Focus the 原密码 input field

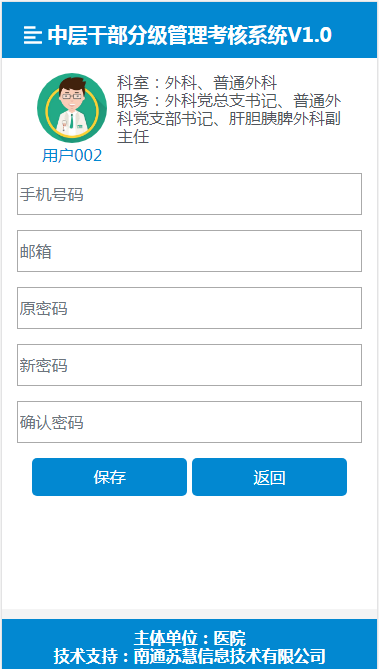(190, 308)
